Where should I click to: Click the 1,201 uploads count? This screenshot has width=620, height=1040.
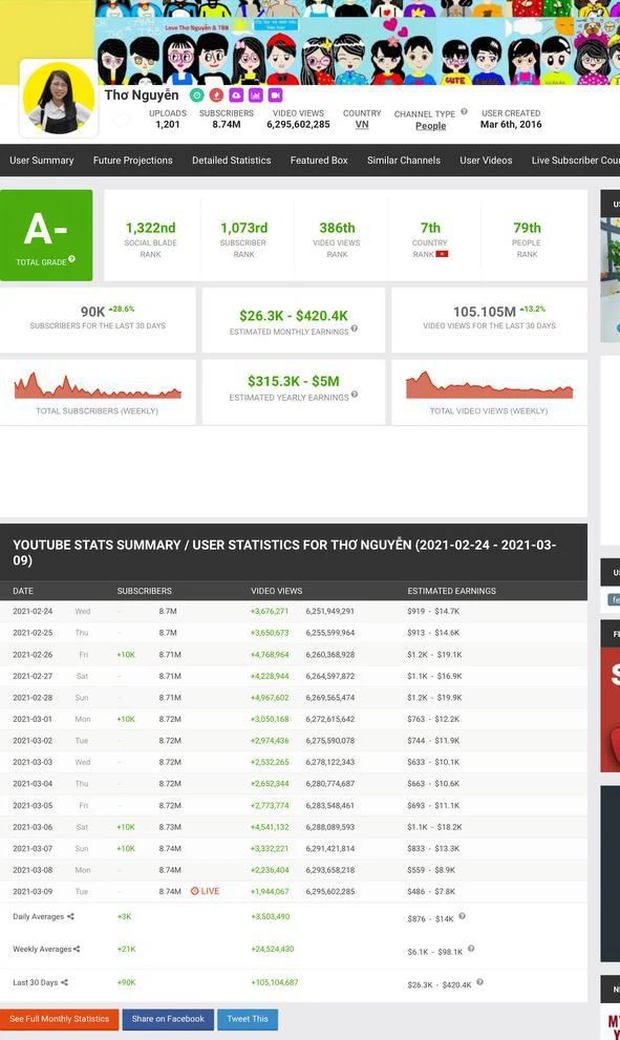coord(168,124)
